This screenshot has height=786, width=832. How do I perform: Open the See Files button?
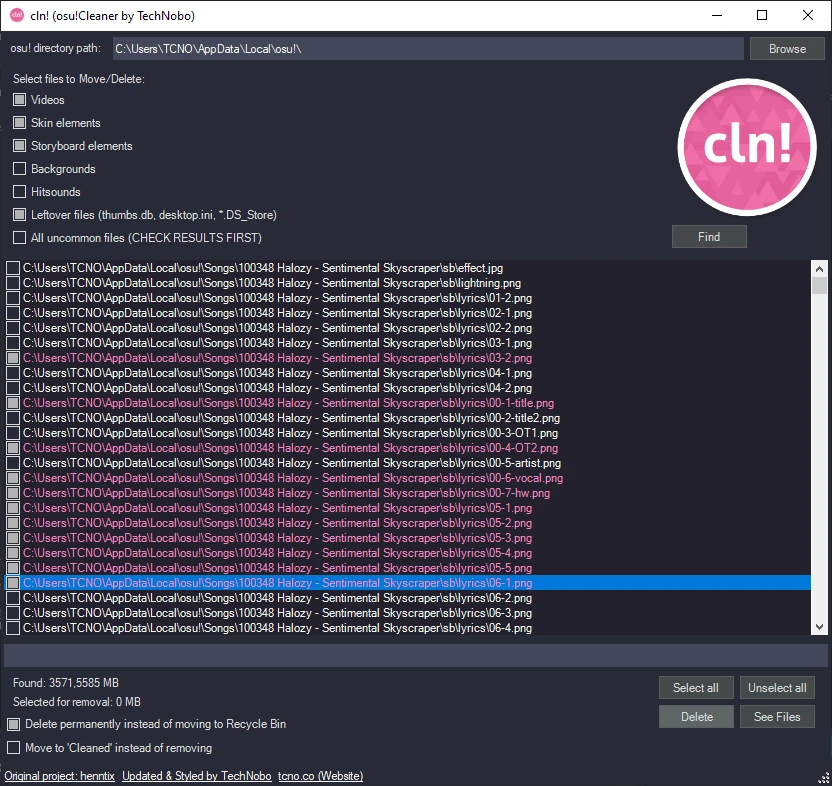click(777, 717)
